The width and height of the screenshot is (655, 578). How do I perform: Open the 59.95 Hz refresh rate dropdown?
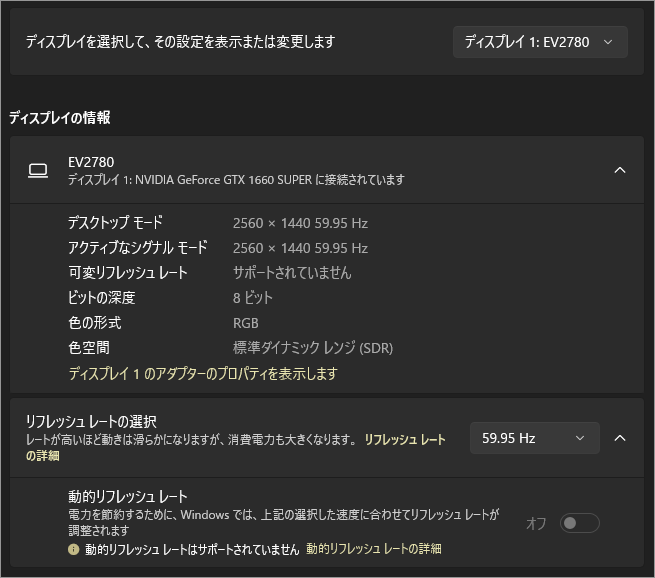click(534, 438)
